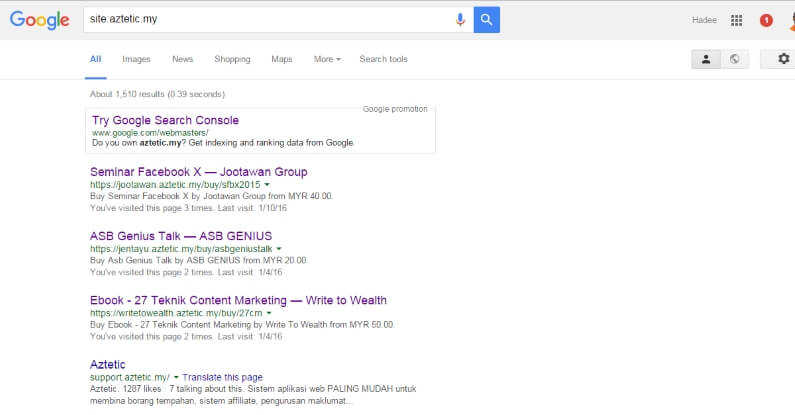
Task: Open the red notifications badge
Action: [766, 20]
